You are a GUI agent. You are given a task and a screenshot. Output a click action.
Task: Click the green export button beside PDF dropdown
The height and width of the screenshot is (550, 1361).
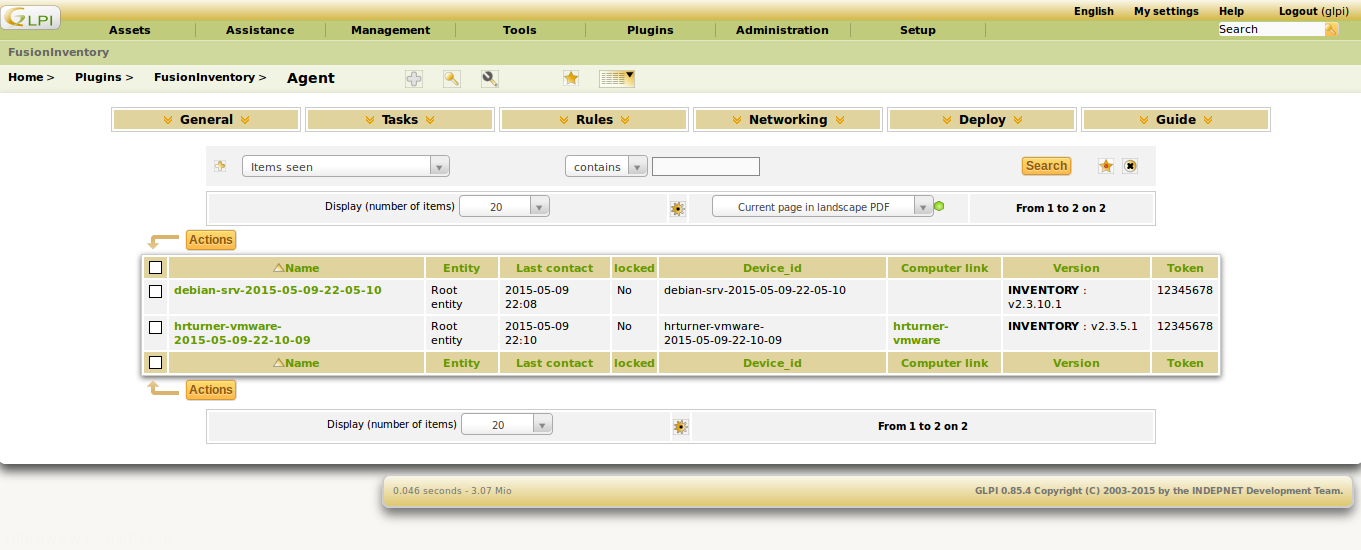tap(939, 207)
